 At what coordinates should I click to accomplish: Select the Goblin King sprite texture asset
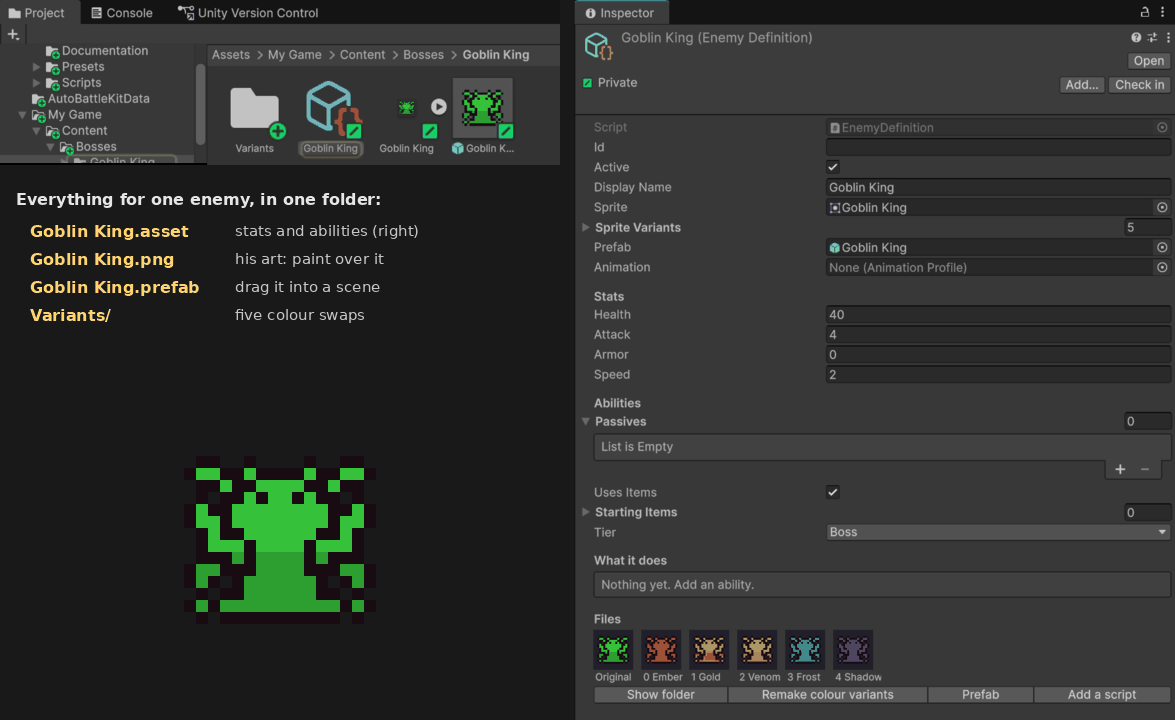[x=406, y=109]
